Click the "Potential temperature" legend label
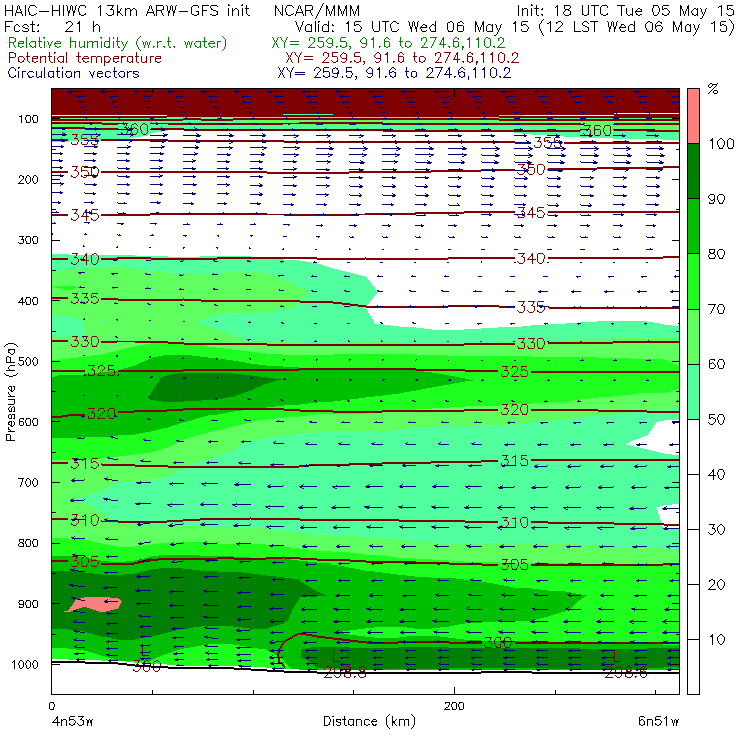Screen dimensions: 740x740 (x=84, y=58)
